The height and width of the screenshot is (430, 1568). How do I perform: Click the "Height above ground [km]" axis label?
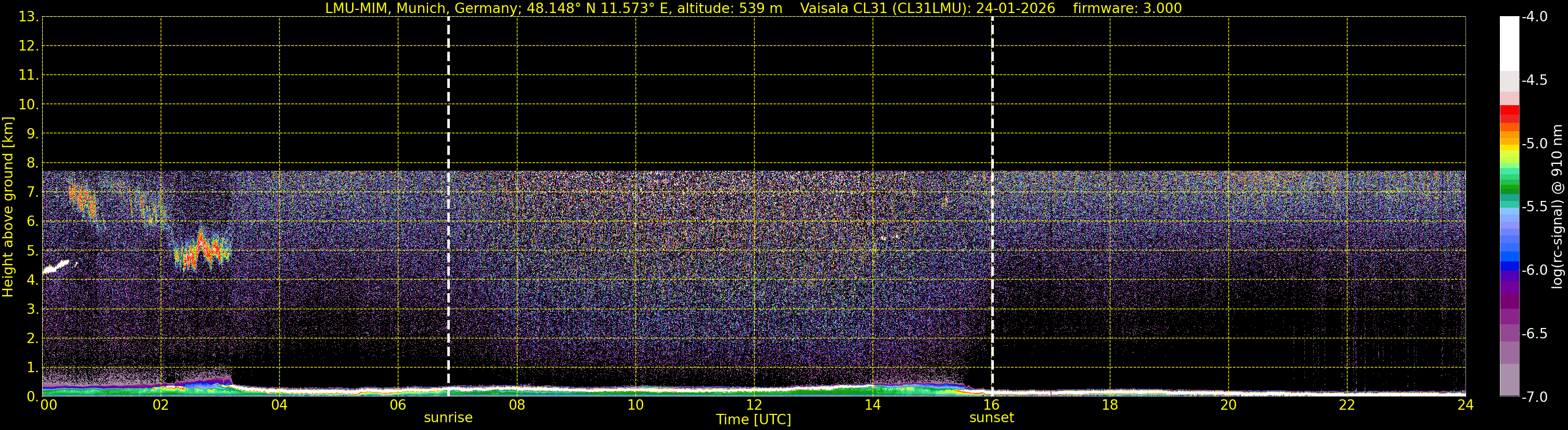pyautogui.click(x=8, y=207)
